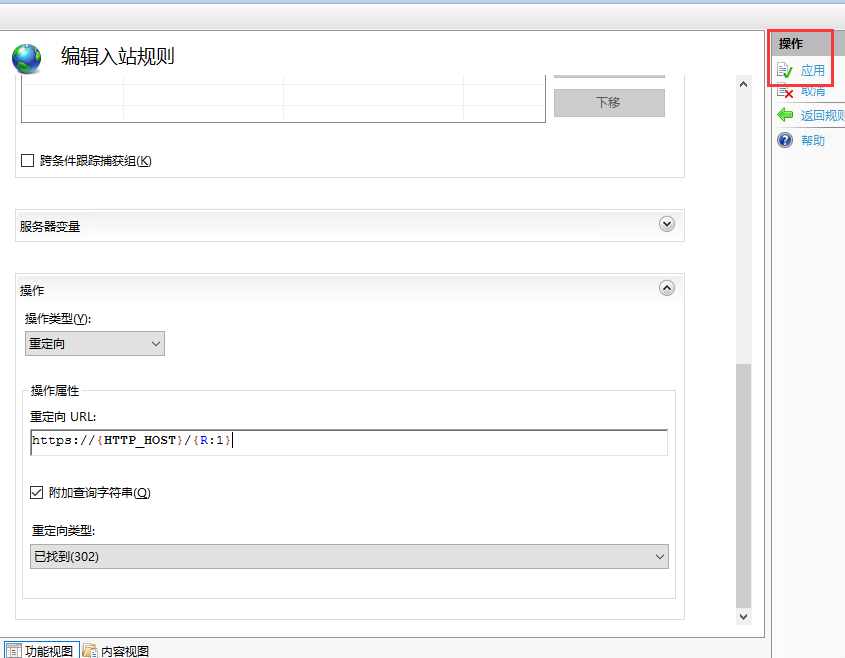Uncheck the 附加查询字符串(Q) checkbox
Screen dimensions: 845x658
click(x=37, y=493)
